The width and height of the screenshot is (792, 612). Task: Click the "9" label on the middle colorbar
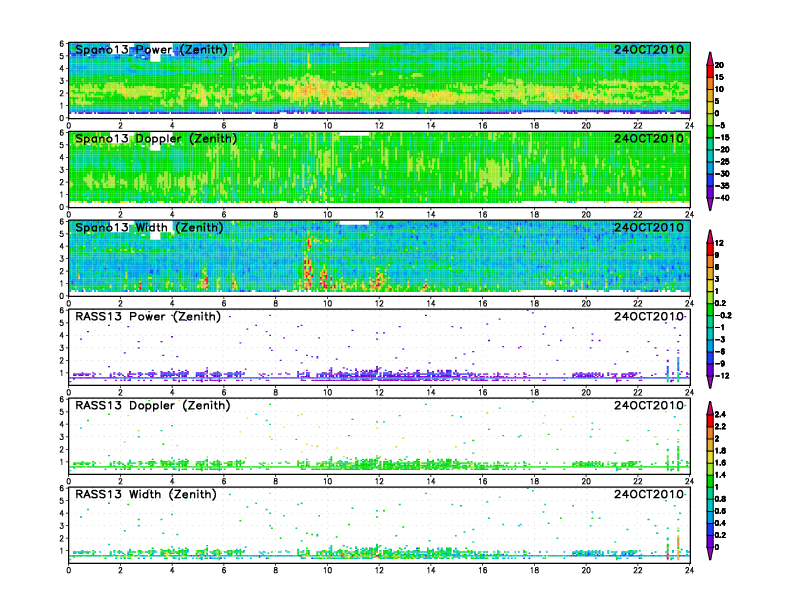click(717, 255)
